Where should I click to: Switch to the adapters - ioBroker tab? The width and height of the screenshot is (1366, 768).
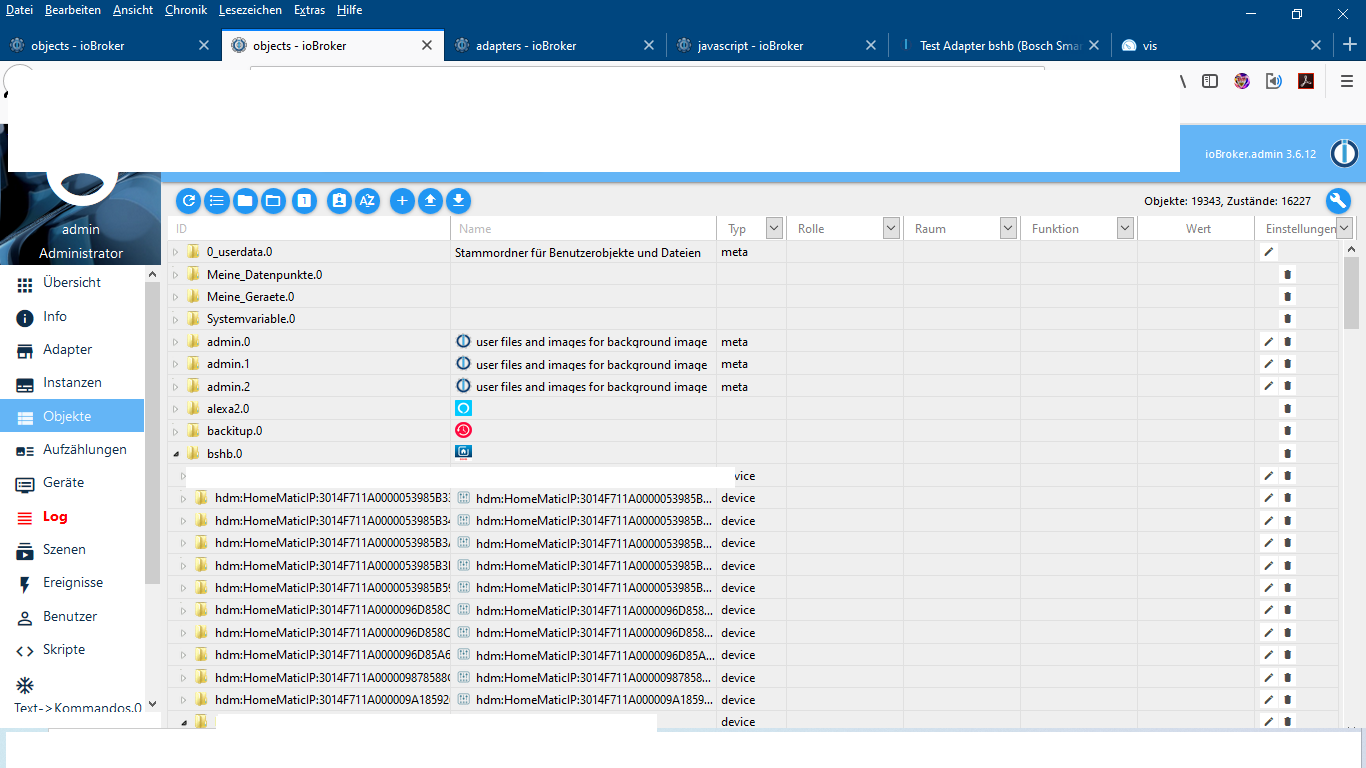[555, 45]
